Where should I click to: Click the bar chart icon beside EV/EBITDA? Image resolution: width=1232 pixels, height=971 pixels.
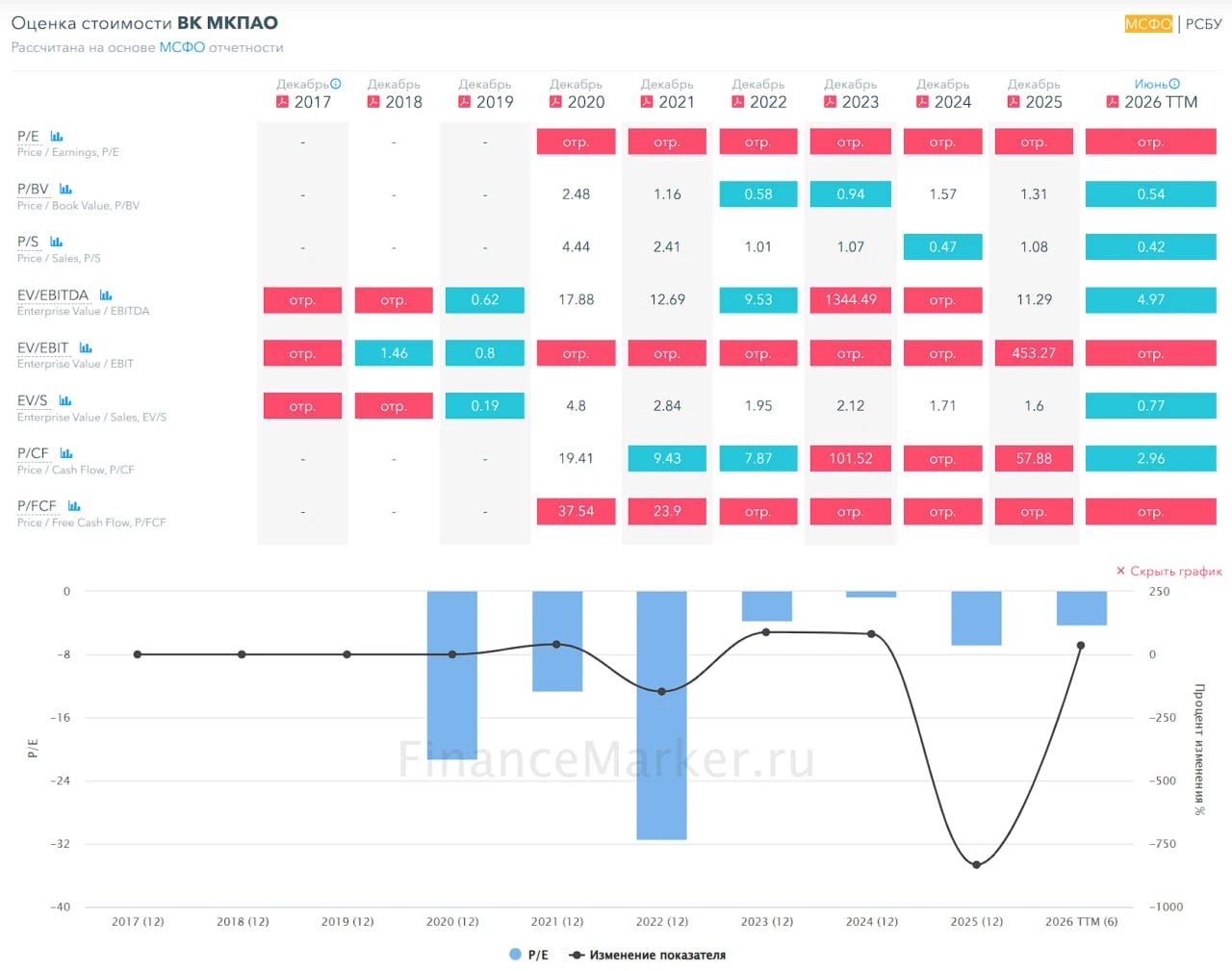(106, 295)
